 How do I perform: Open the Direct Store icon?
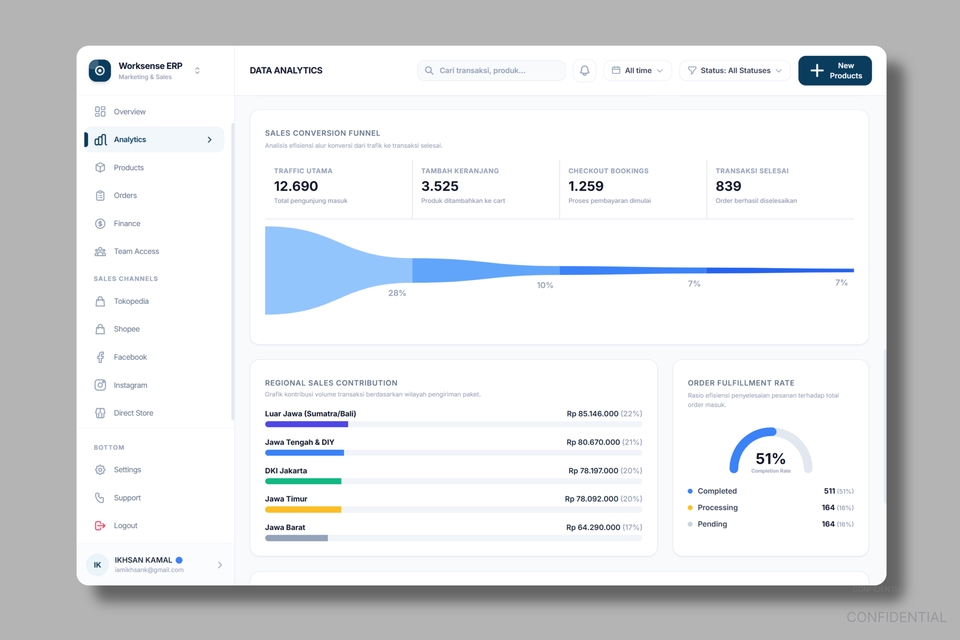[x=100, y=413]
